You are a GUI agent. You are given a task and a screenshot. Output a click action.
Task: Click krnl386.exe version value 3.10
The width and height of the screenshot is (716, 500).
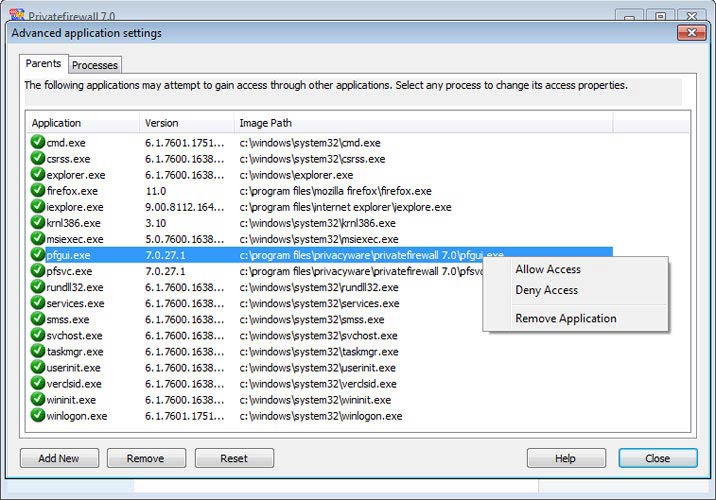pyautogui.click(x=156, y=223)
